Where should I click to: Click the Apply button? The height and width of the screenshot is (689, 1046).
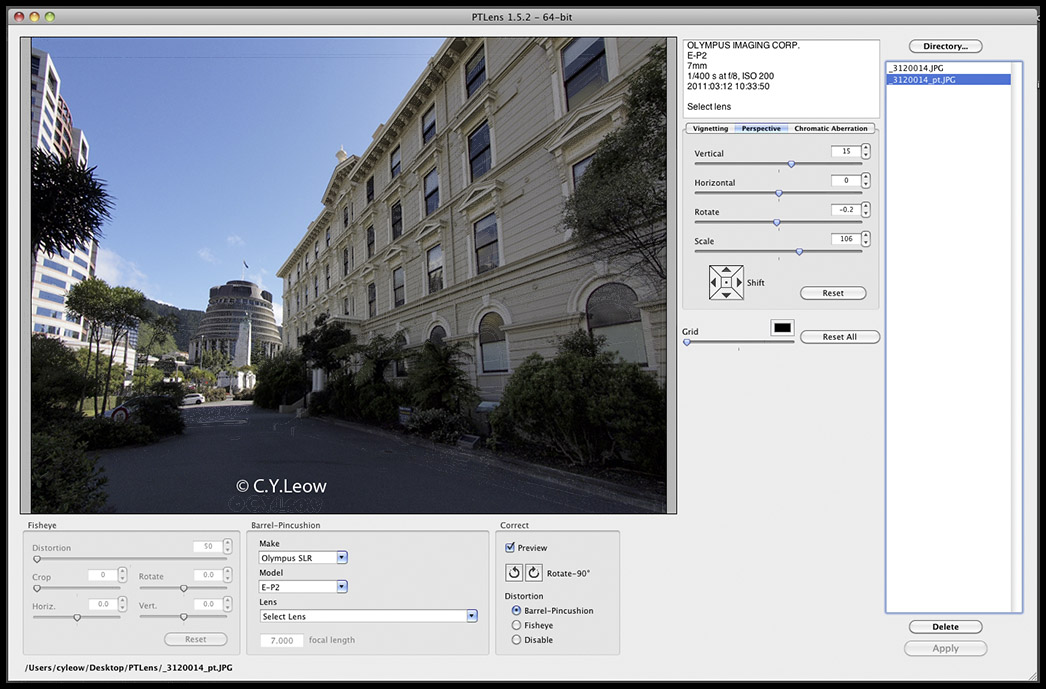[945, 648]
